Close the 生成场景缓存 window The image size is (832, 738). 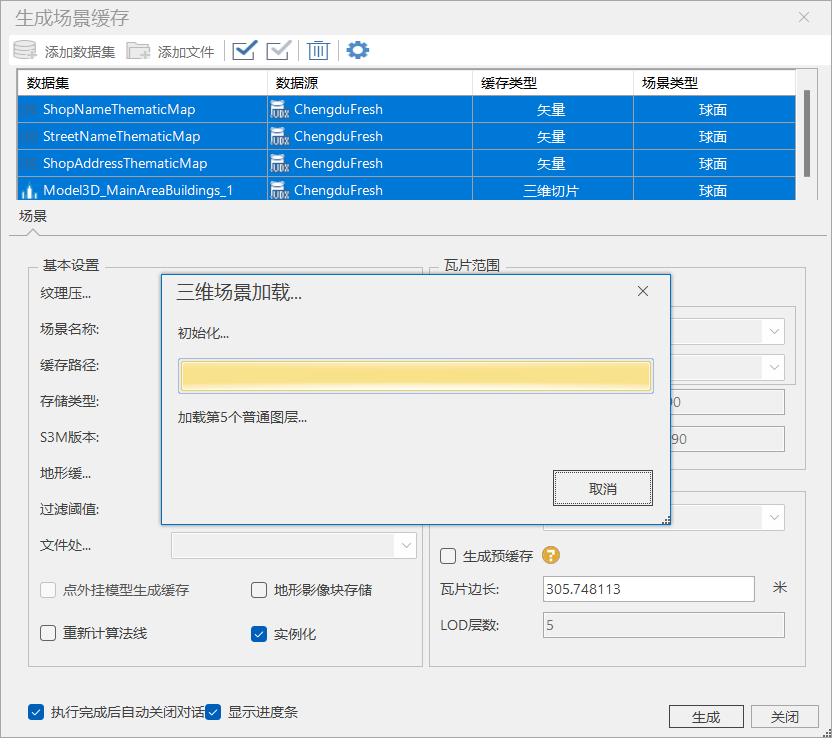(x=804, y=18)
